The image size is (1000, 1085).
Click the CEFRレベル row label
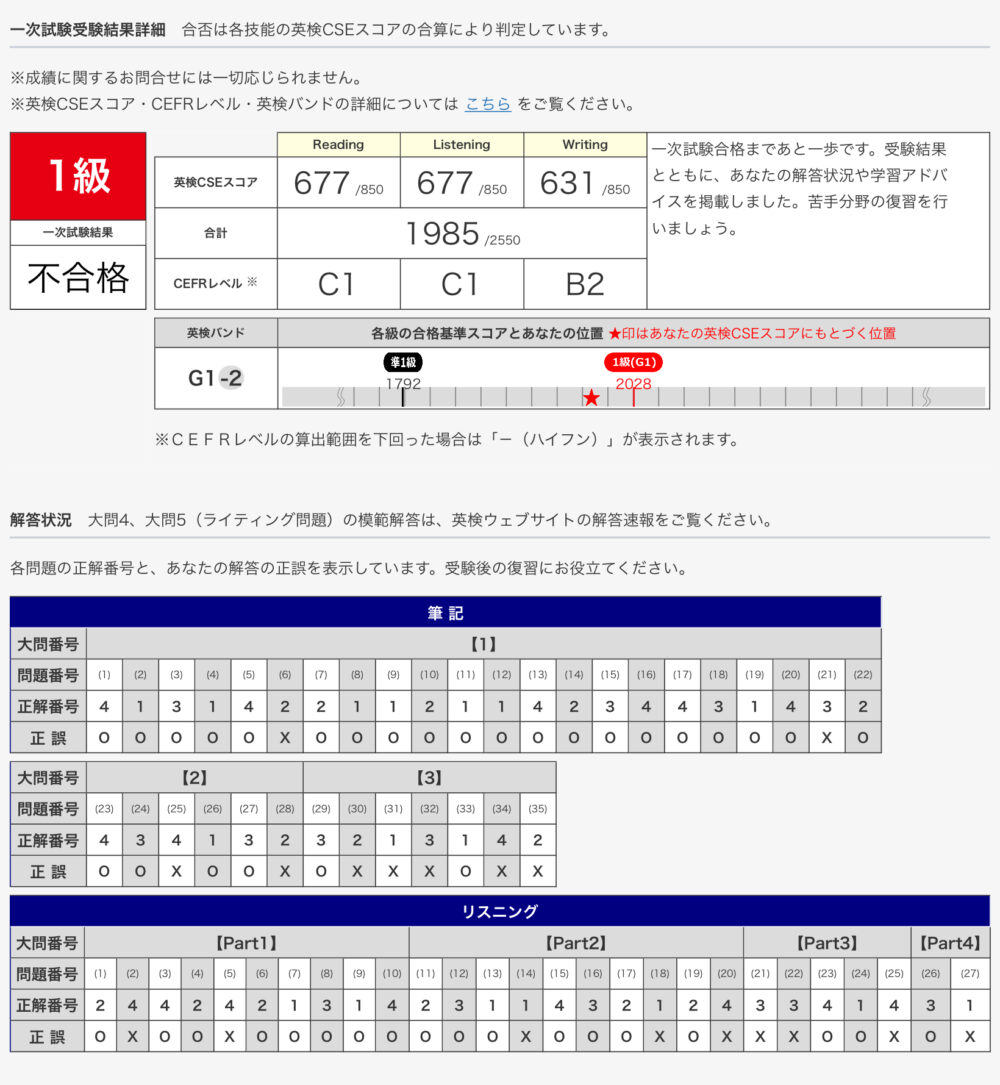215,283
